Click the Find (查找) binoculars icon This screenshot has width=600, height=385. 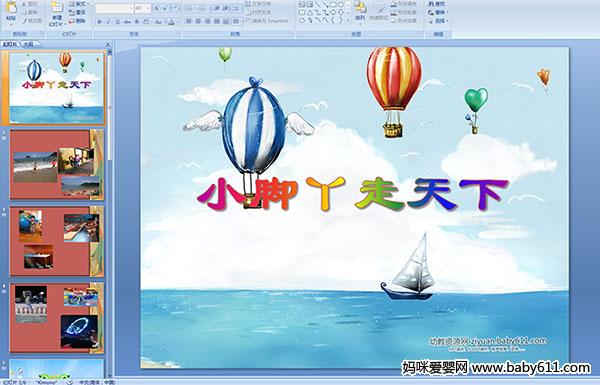[x=432, y=4]
